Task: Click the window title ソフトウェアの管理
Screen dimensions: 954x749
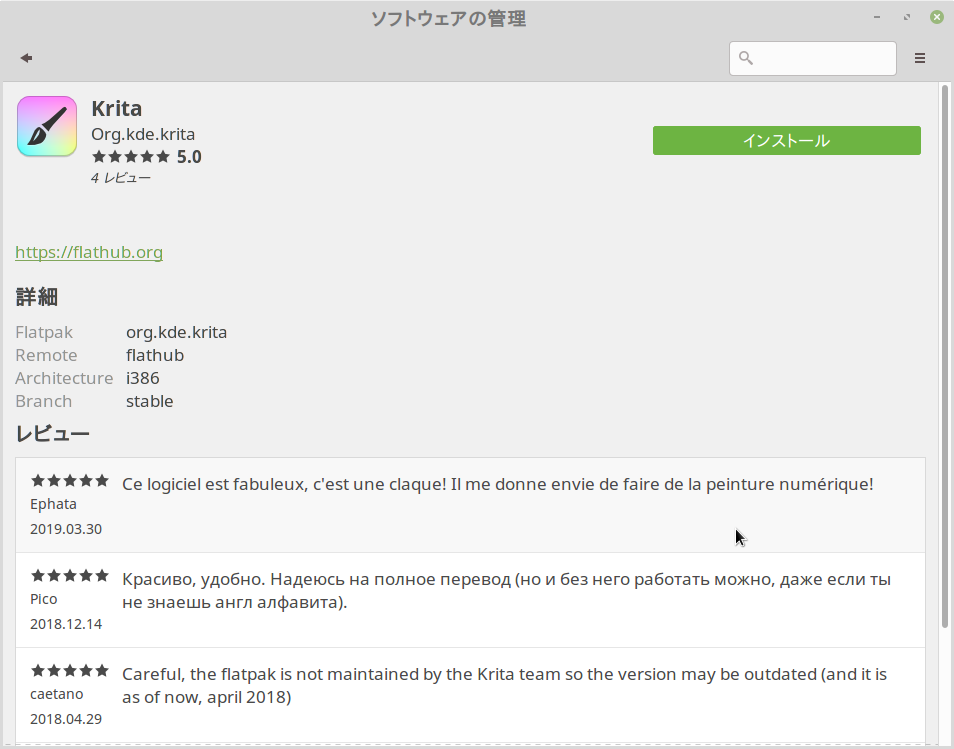Action: click(448, 19)
